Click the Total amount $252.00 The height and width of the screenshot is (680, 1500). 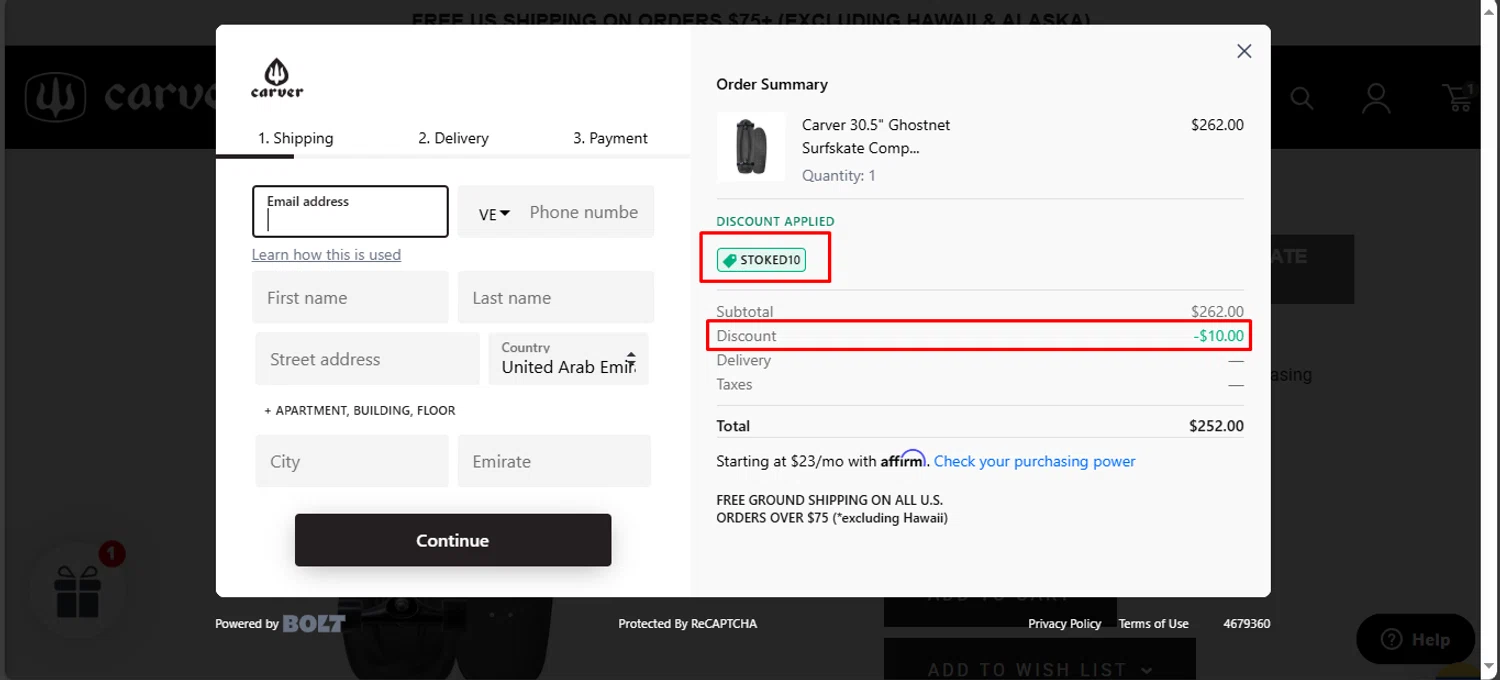1216,426
